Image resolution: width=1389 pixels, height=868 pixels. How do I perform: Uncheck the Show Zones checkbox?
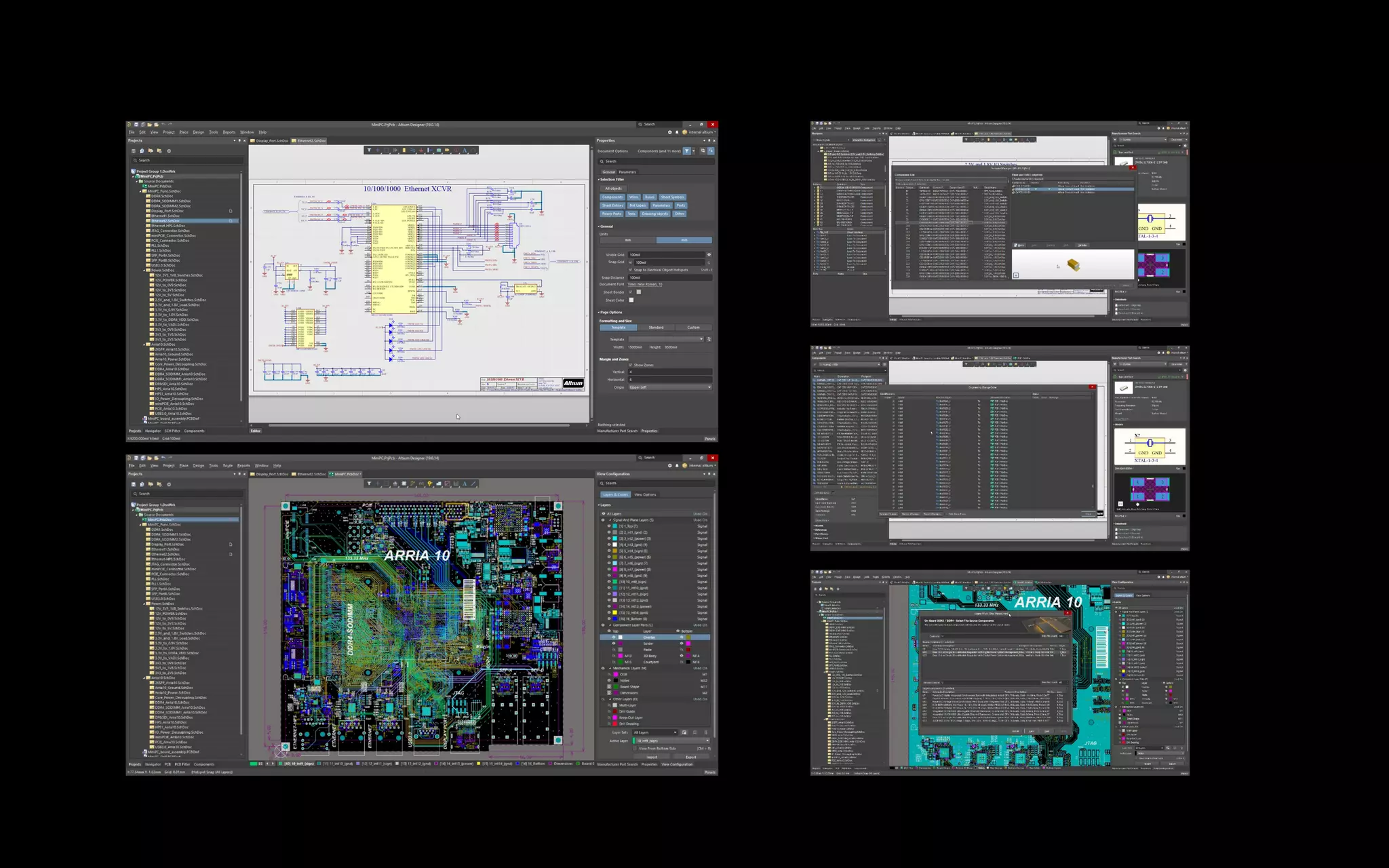pyautogui.click(x=630, y=365)
